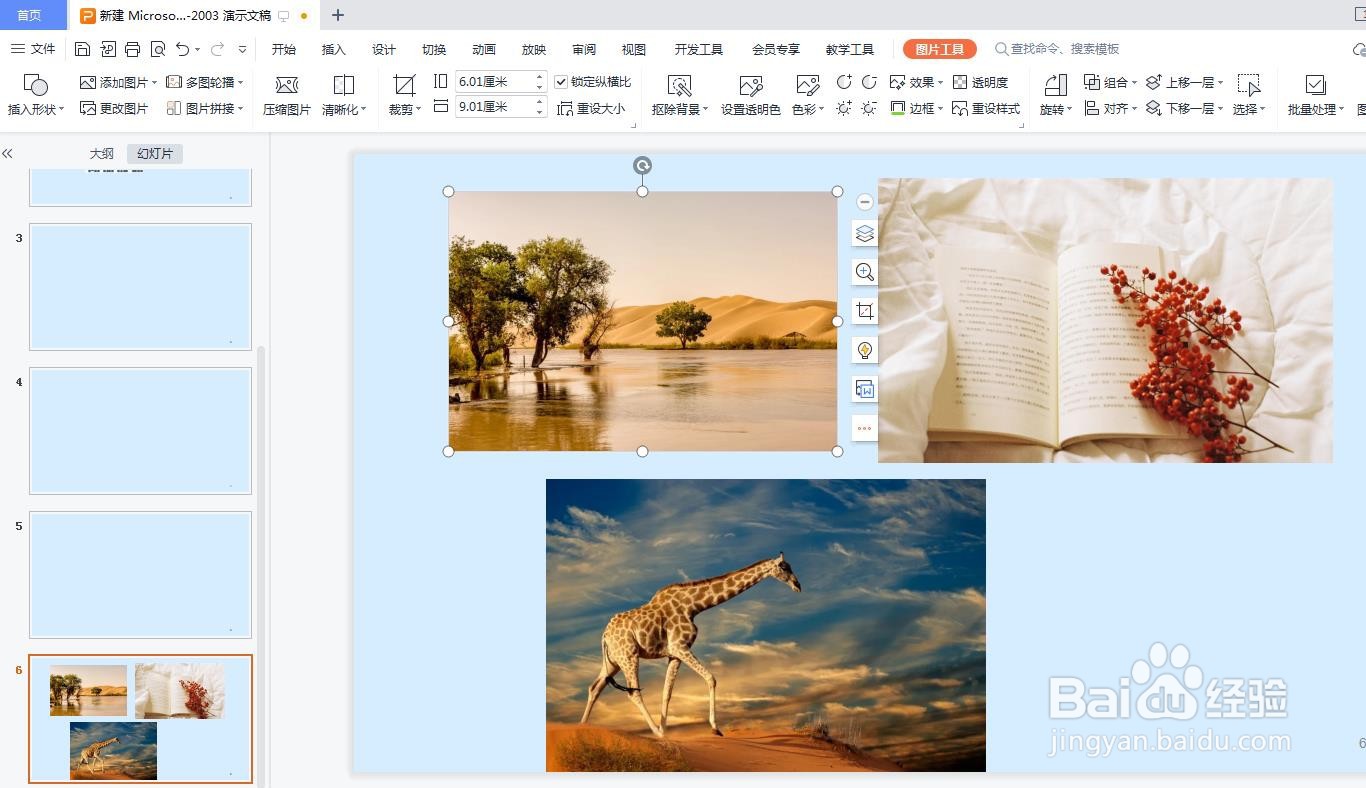The image size is (1366, 788).
Task: Switch to Outline (大纲) panel tab
Action: pyautogui.click(x=102, y=154)
